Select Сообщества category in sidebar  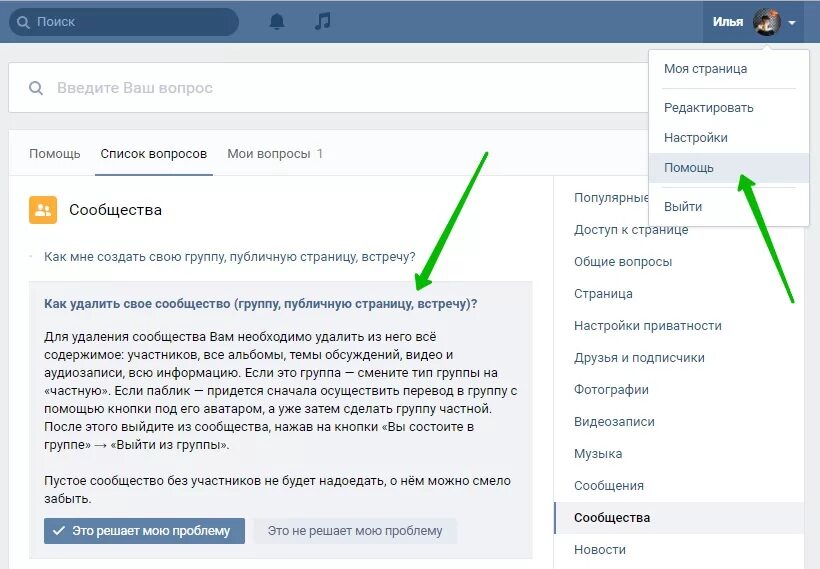coord(679,518)
